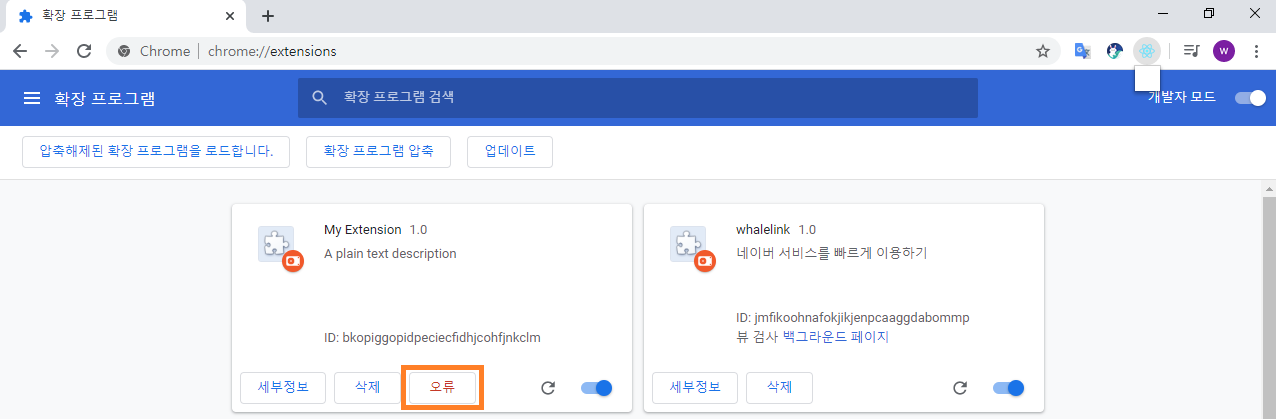The width and height of the screenshot is (1276, 419).
Task: Select the 확장 프로그램 browser tab
Action: 127,16
